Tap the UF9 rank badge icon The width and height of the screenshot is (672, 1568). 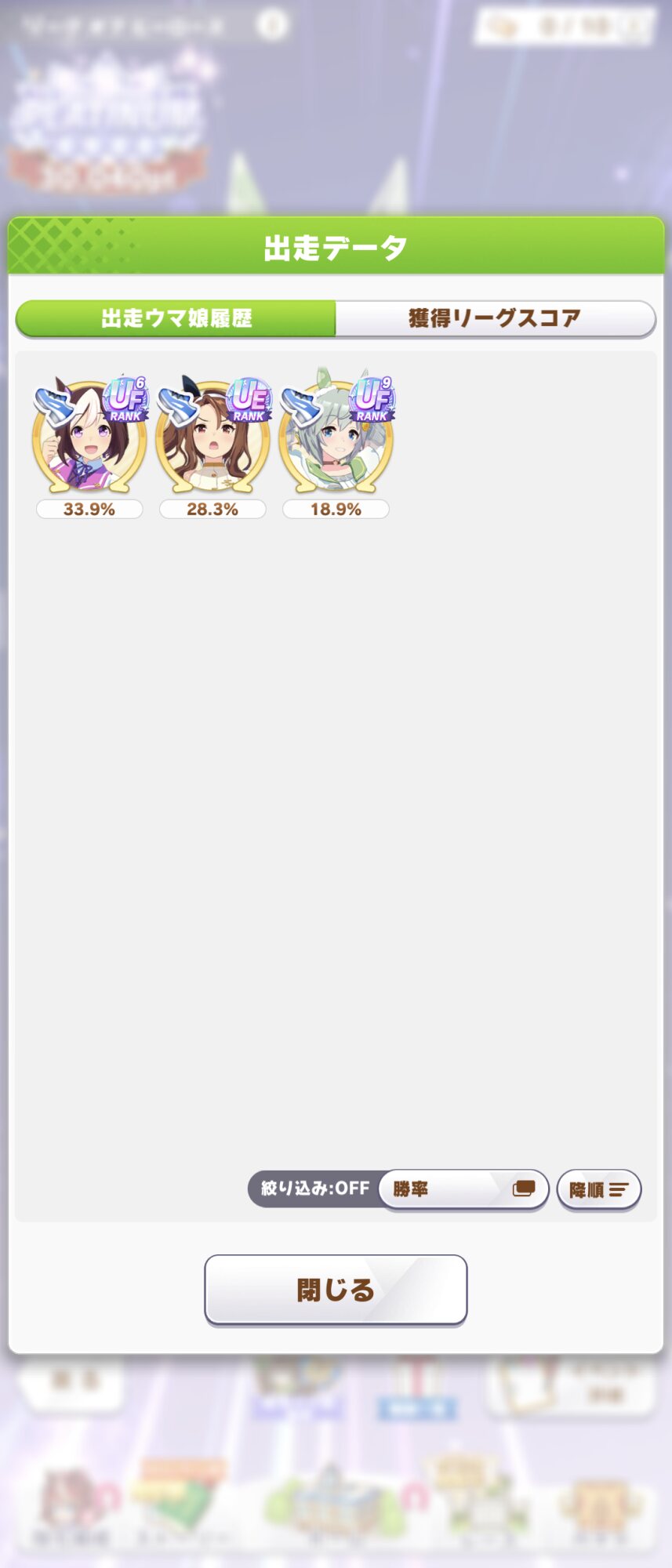click(372, 399)
